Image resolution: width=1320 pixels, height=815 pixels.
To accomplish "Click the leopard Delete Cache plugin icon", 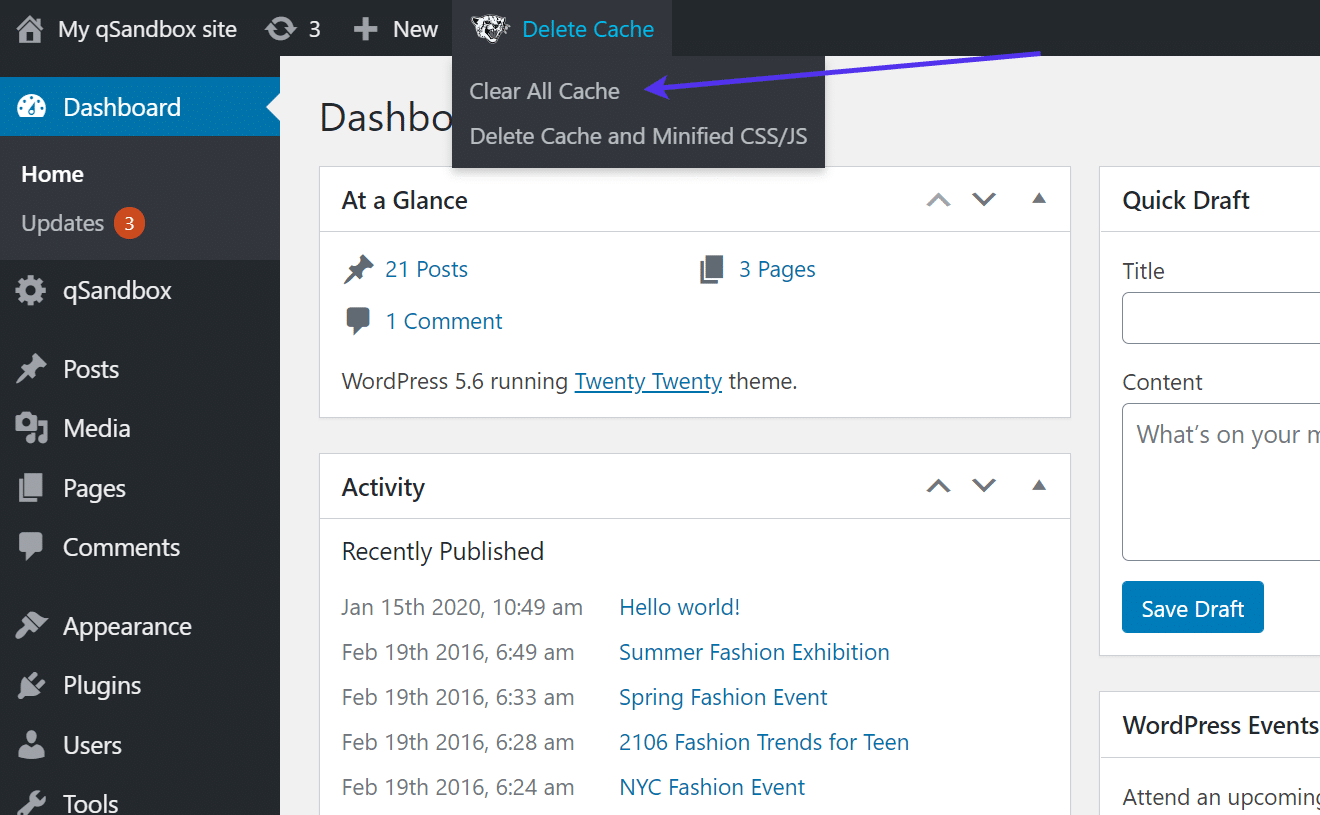I will point(490,28).
